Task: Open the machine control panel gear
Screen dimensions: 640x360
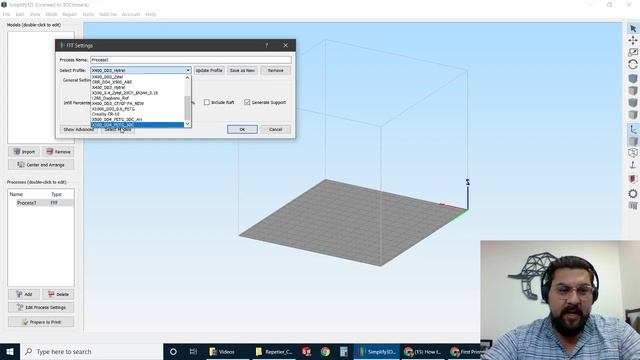Action: [x=633, y=193]
